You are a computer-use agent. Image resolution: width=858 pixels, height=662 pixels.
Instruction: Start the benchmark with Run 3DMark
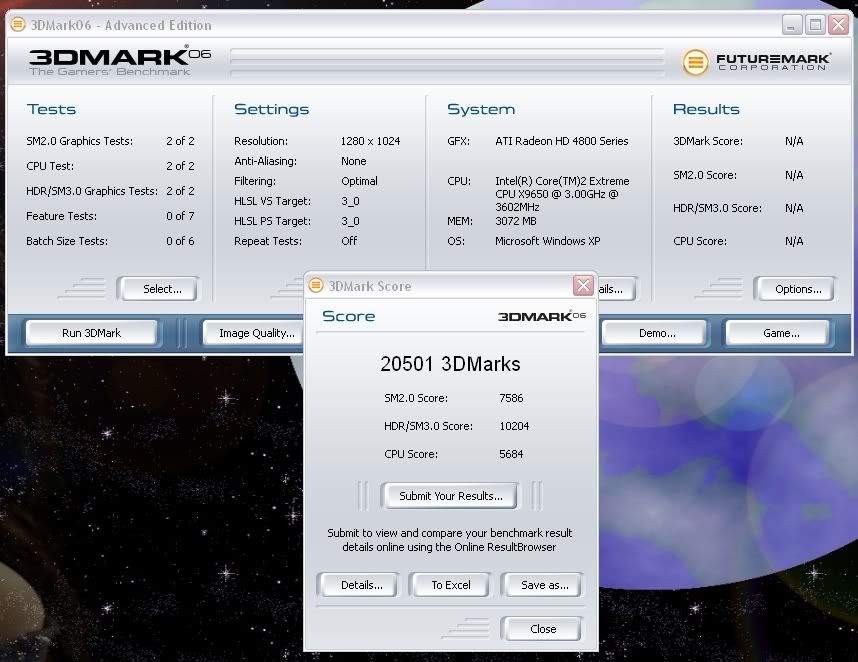pyautogui.click(x=91, y=333)
